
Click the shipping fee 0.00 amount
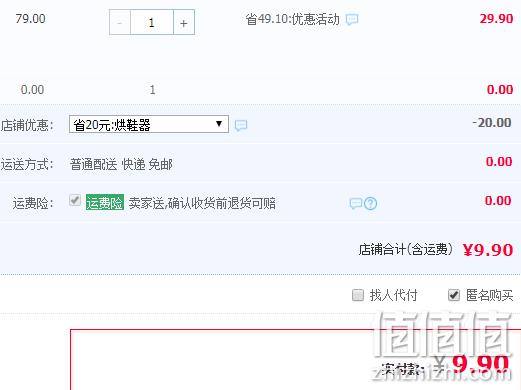coord(499,162)
